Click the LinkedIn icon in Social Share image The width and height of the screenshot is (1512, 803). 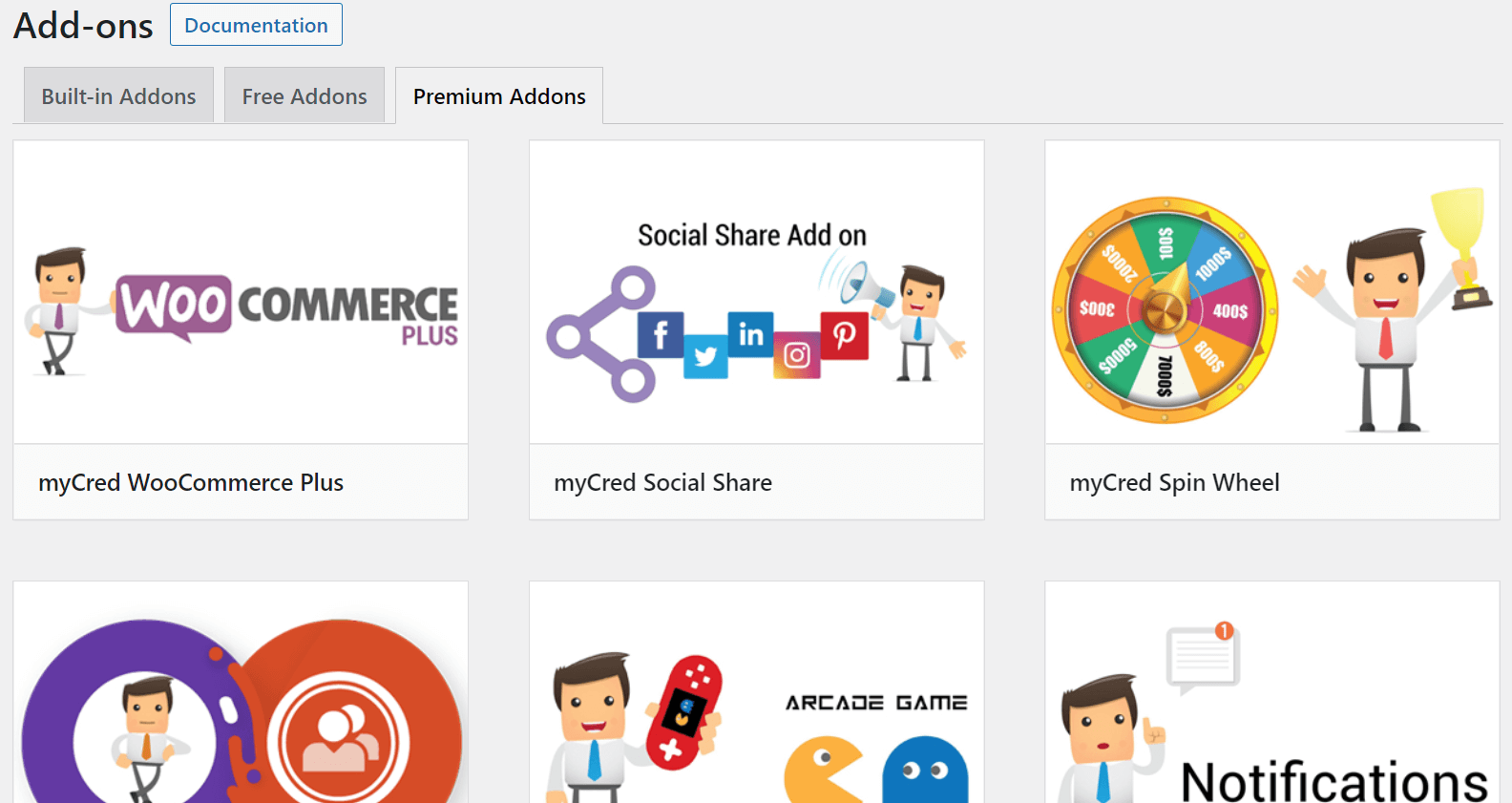[750, 334]
